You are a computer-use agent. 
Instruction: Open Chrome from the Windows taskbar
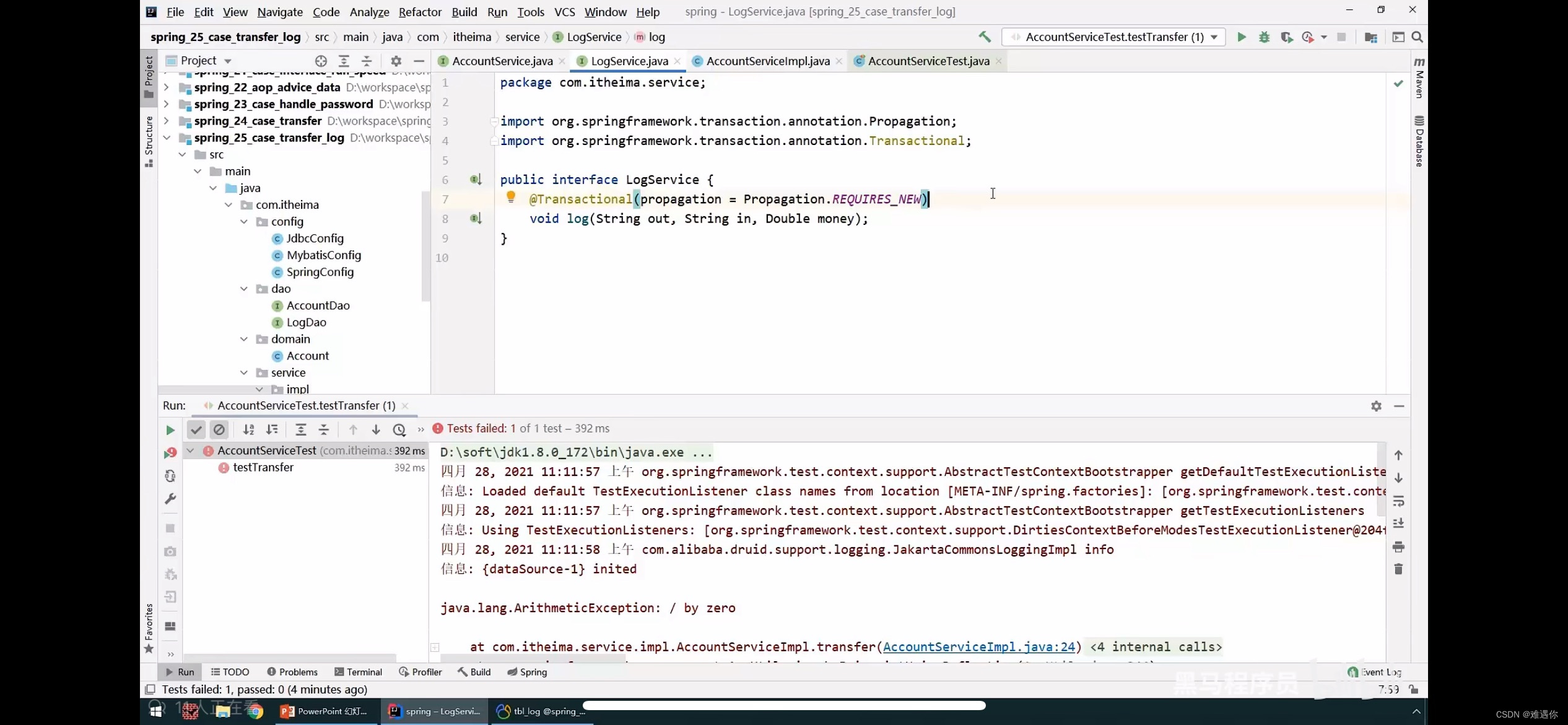(255, 711)
